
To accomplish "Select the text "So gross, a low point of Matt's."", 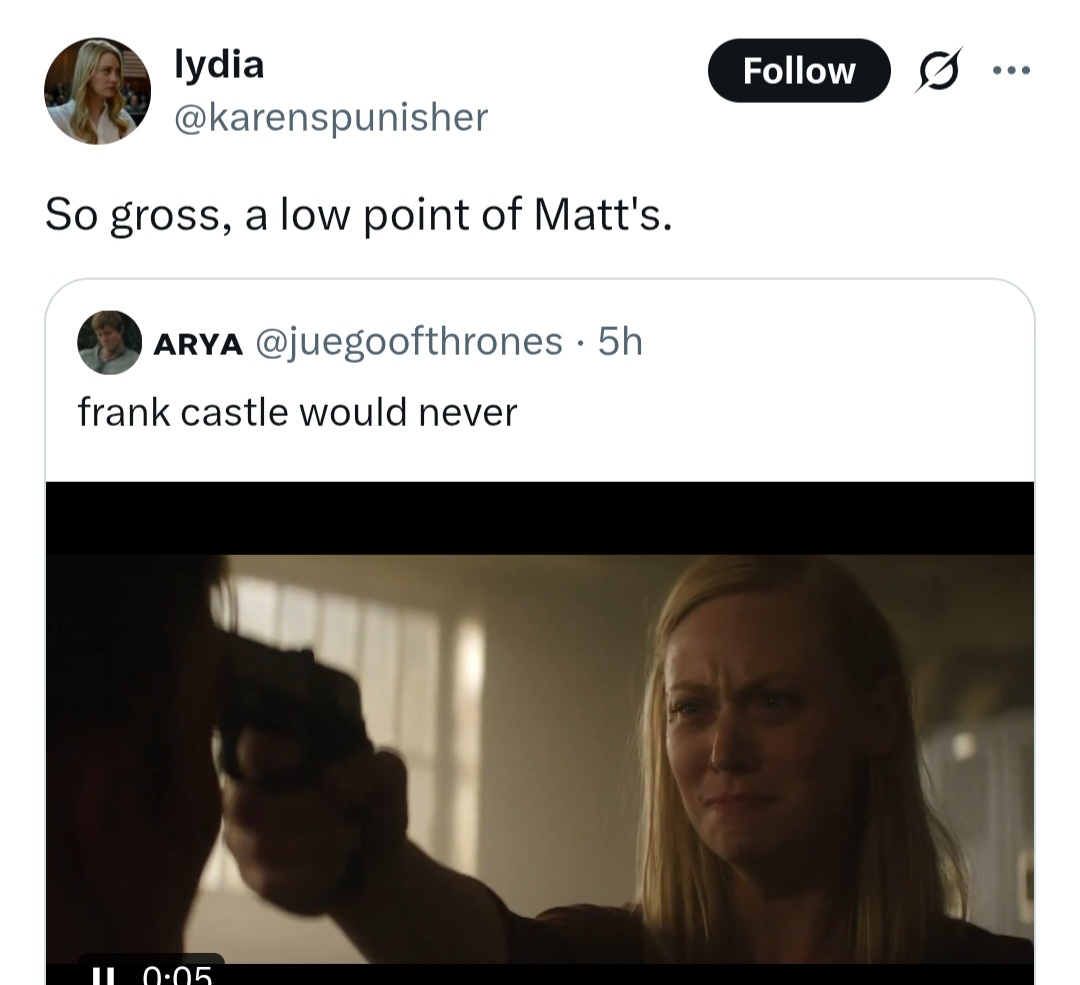I will click(358, 214).
